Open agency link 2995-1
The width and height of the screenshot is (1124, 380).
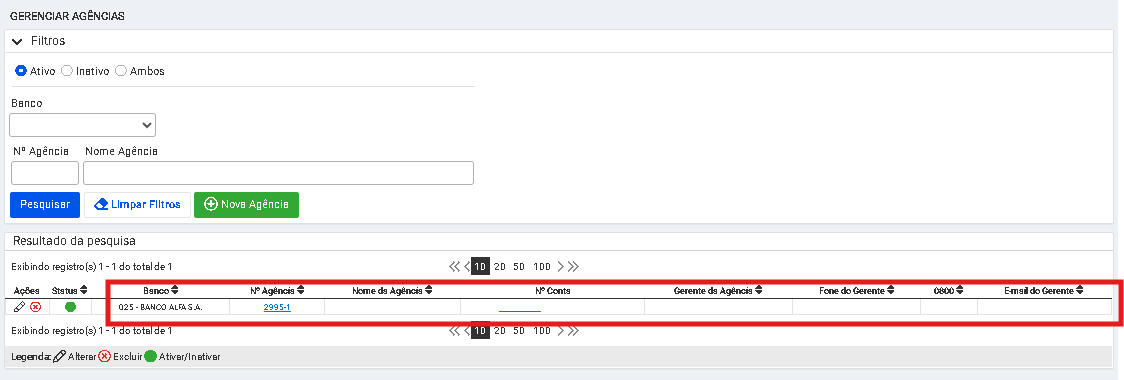point(277,307)
